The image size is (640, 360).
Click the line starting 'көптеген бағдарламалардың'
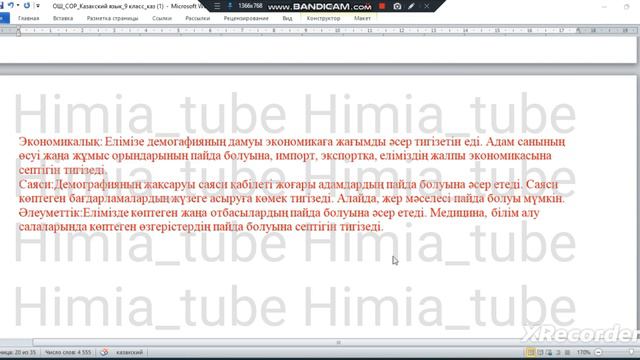pyautogui.click(x=291, y=199)
